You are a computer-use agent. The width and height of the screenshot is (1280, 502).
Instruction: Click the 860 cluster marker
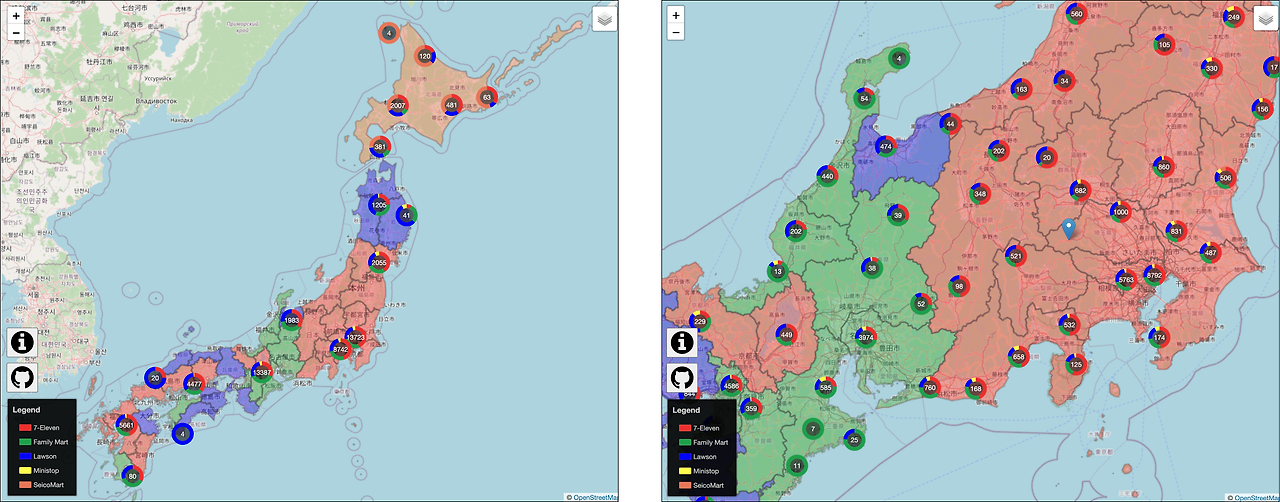click(x=1163, y=166)
